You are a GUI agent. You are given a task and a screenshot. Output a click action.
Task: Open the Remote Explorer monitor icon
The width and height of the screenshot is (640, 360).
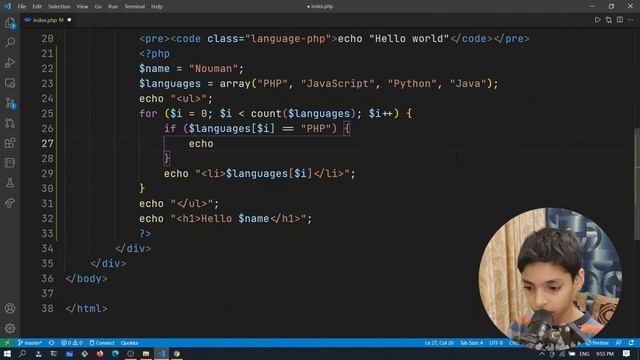pyautogui.click(x=10, y=83)
